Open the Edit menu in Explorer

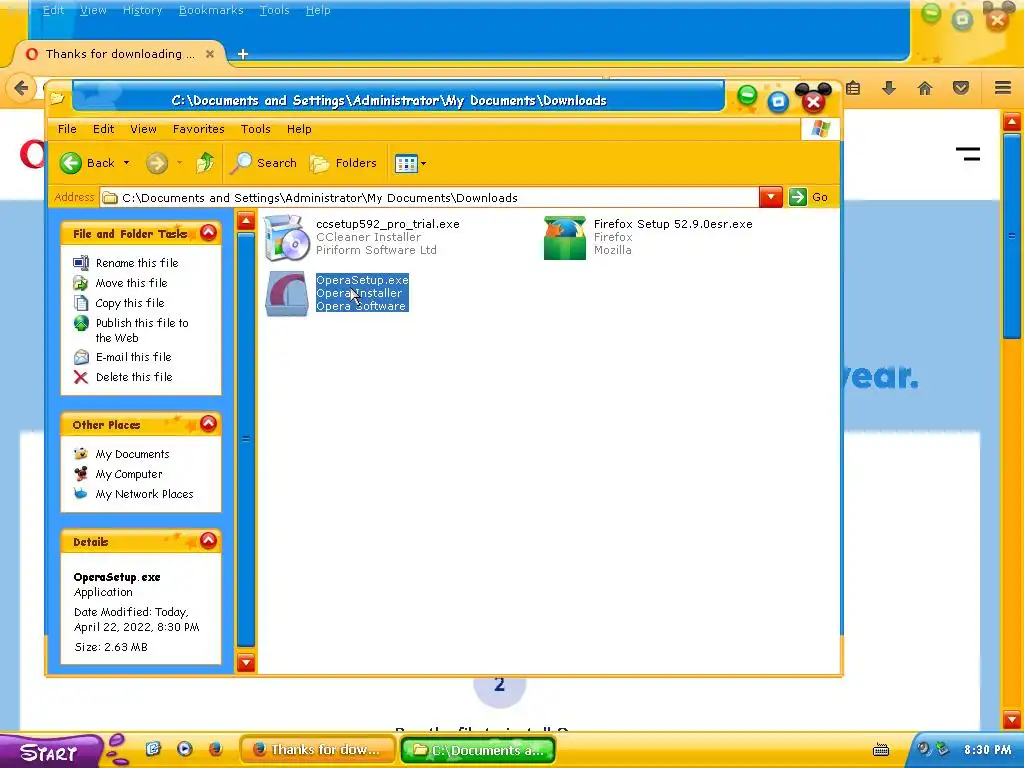click(103, 129)
